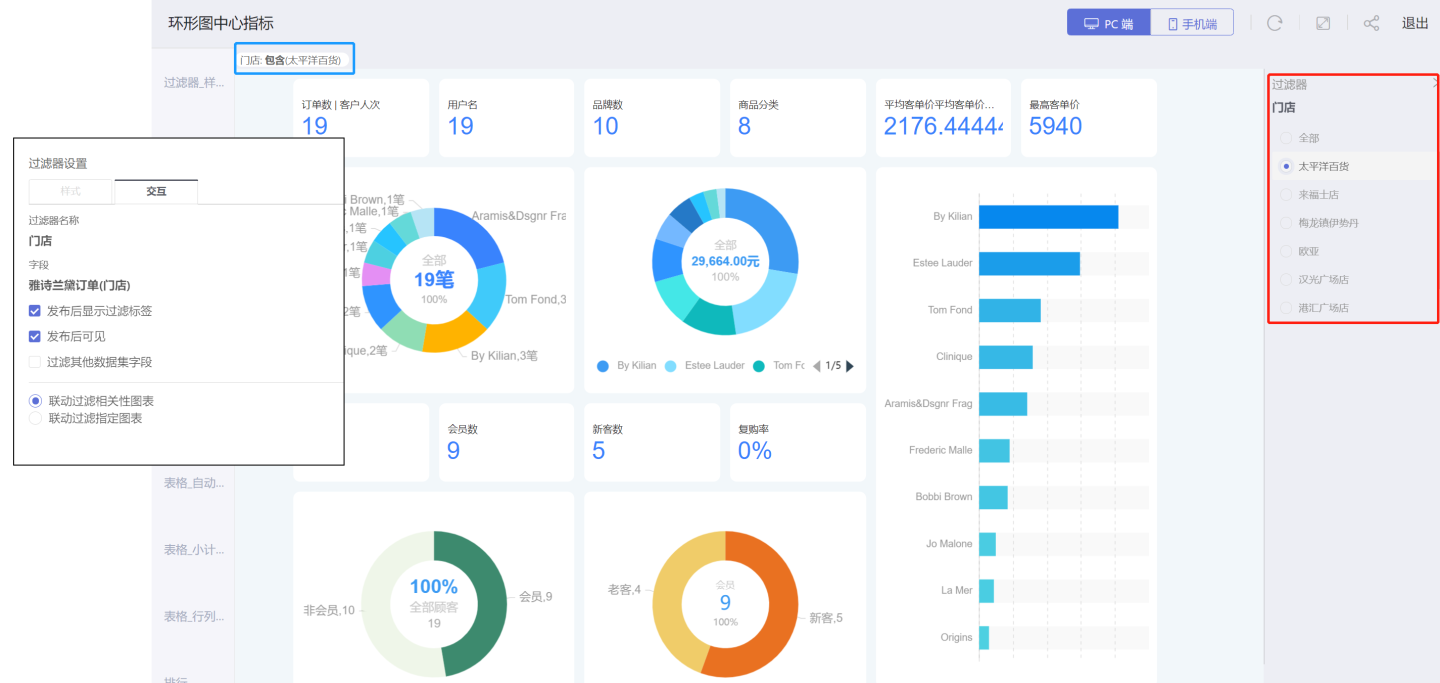The width and height of the screenshot is (1440, 683).
Task: Go to previous legend page arrow
Action: click(x=816, y=366)
